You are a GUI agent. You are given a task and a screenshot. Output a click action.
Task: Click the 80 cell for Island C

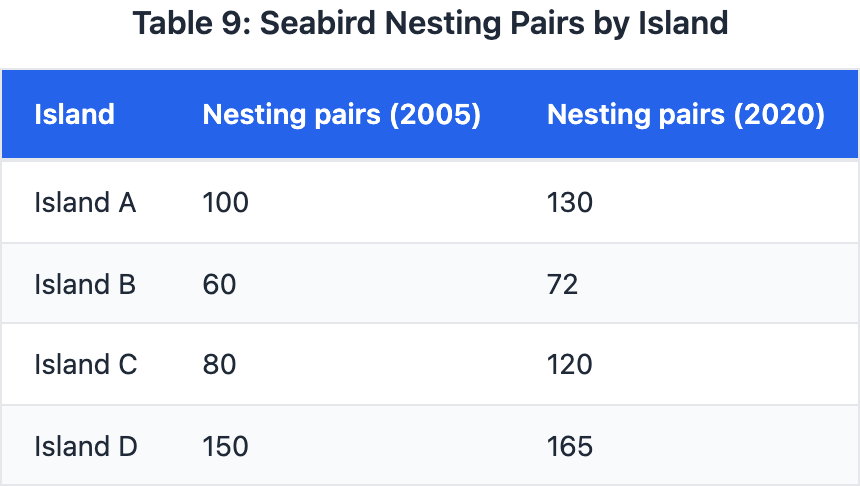(219, 364)
